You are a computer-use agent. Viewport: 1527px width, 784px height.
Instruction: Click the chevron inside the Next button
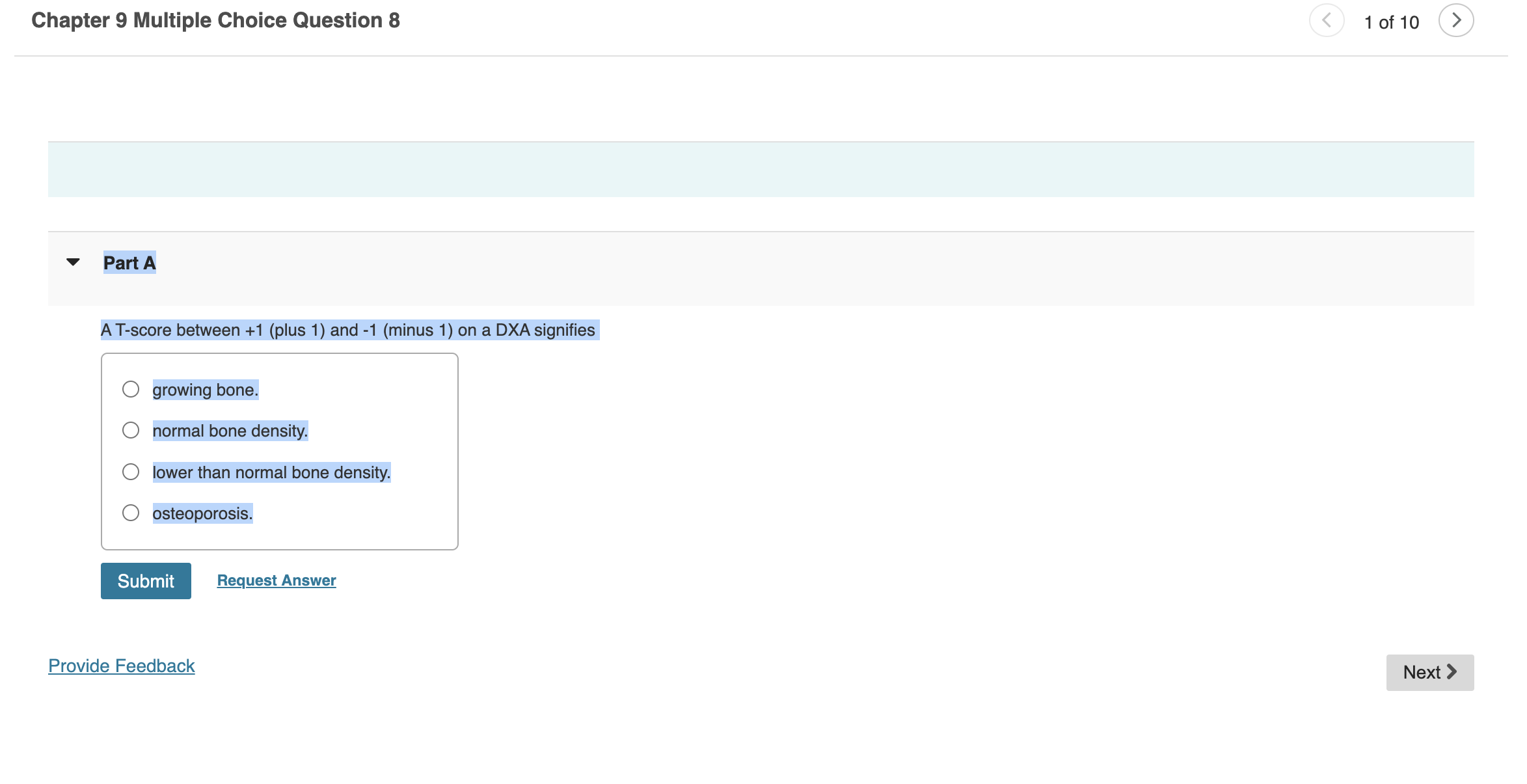click(1452, 672)
